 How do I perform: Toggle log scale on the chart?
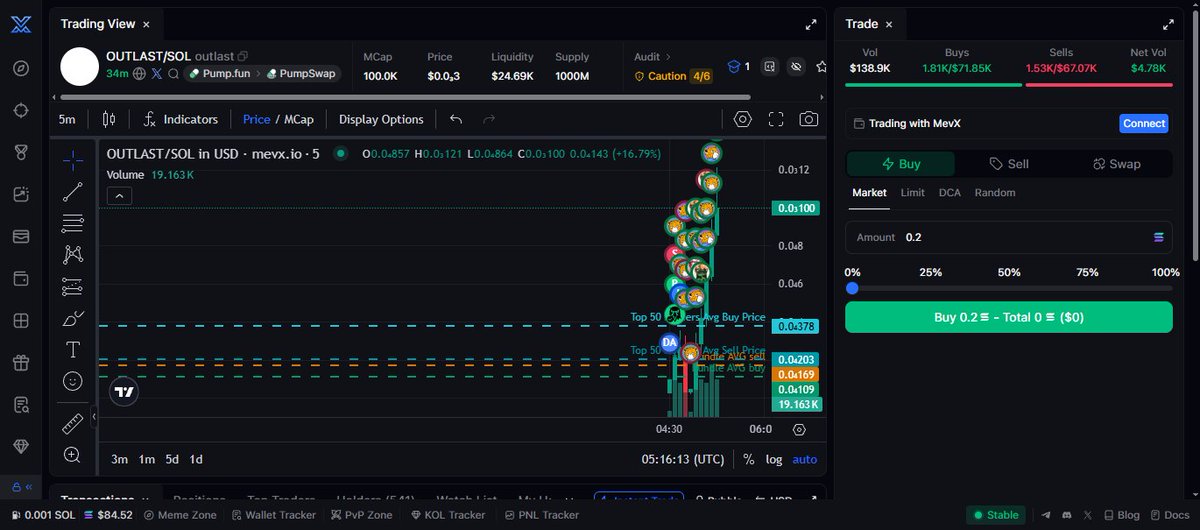coord(774,459)
